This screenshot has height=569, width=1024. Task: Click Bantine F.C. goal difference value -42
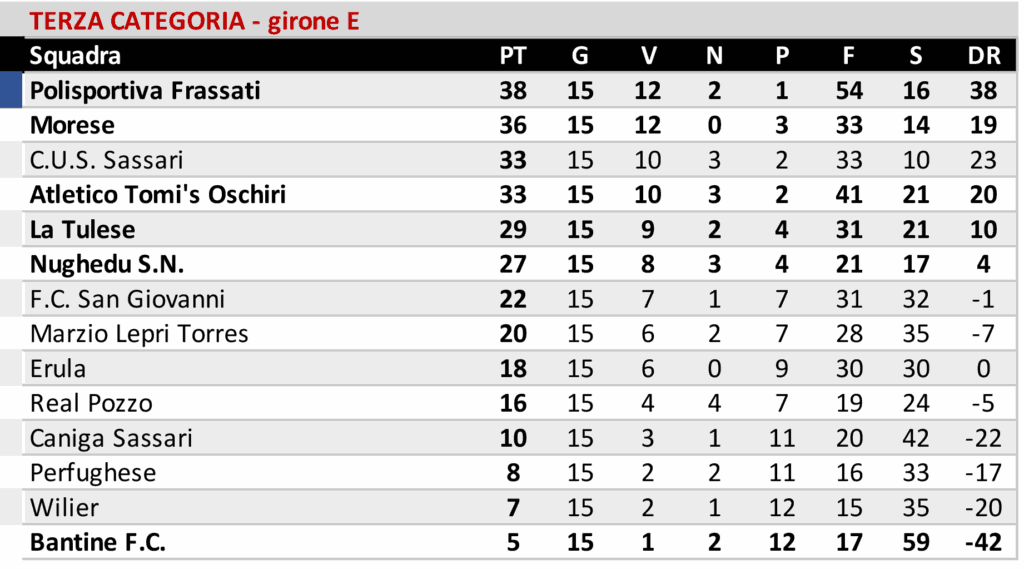983,542
